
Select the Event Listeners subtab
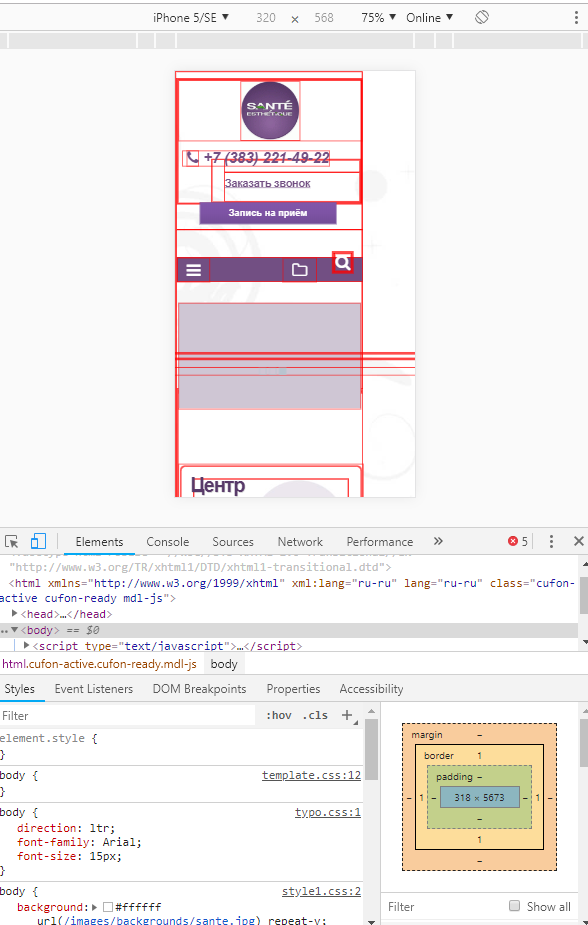pyautogui.click(x=94, y=689)
